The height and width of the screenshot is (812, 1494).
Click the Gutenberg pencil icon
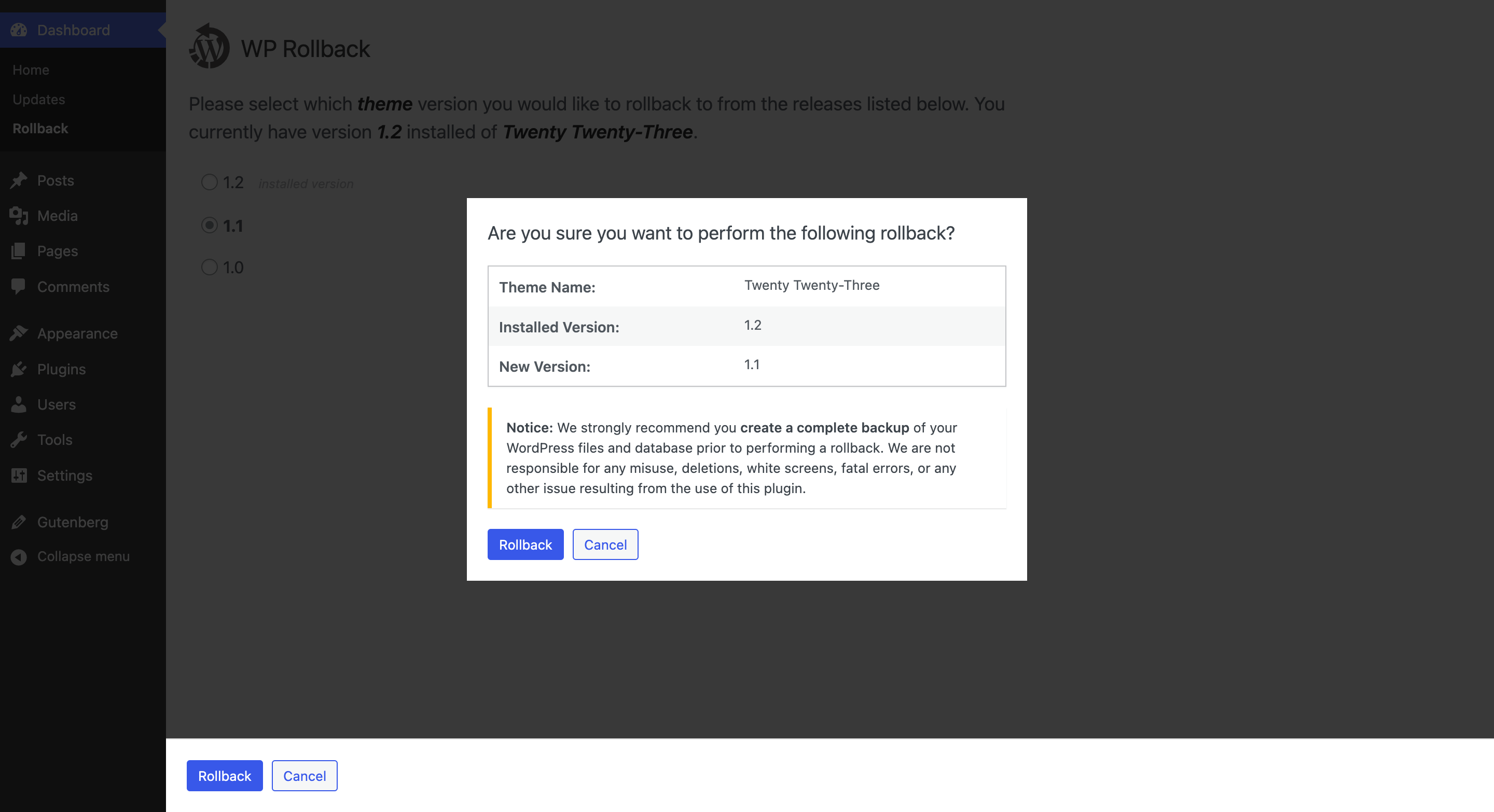click(x=19, y=522)
